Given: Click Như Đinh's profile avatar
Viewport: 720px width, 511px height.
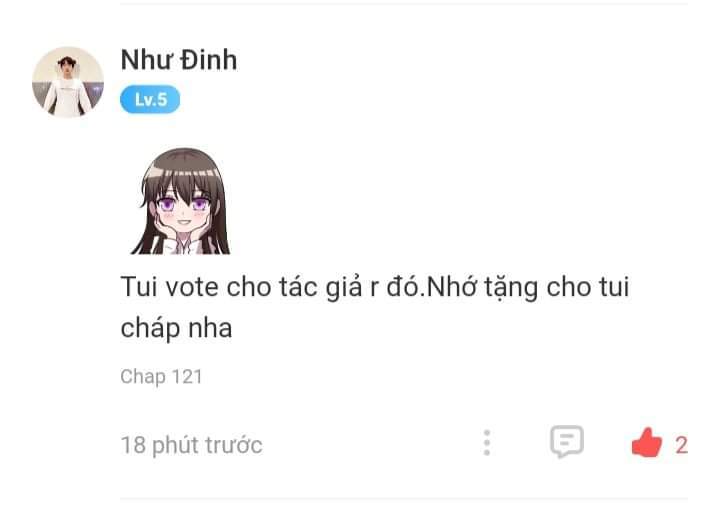Looking at the screenshot, I should (x=68, y=82).
